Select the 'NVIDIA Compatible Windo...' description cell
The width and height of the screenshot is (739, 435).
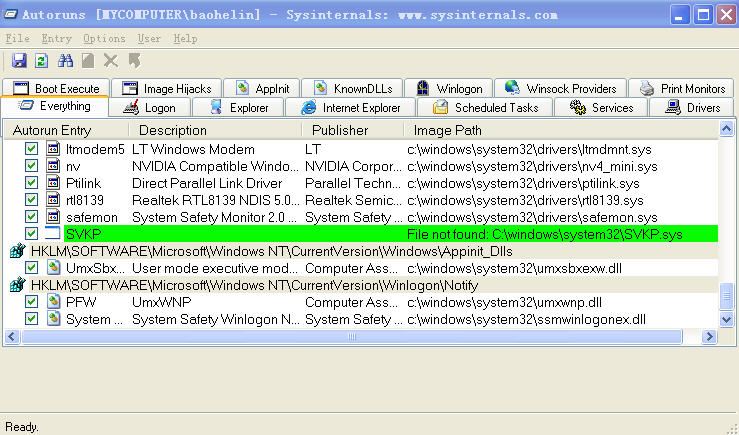click(x=215, y=166)
